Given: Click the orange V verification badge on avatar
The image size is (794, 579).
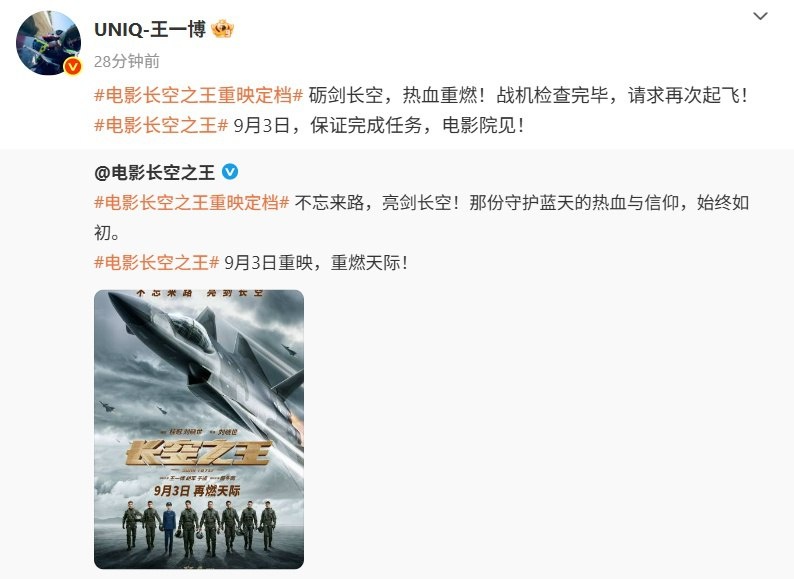Looking at the screenshot, I should [x=73, y=66].
